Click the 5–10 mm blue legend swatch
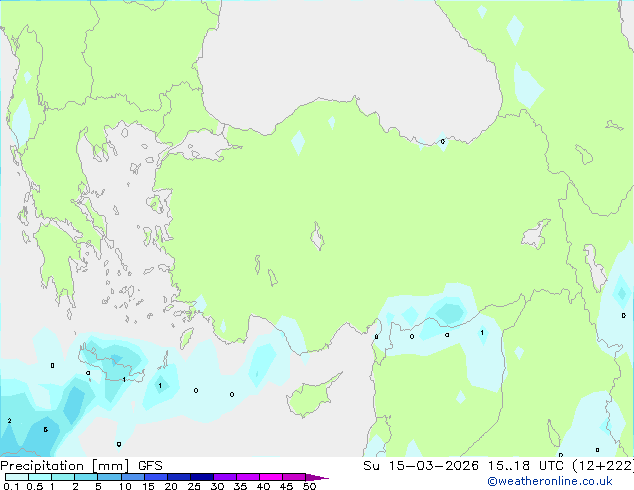The width and height of the screenshot is (634, 490). (x=110, y=477)
